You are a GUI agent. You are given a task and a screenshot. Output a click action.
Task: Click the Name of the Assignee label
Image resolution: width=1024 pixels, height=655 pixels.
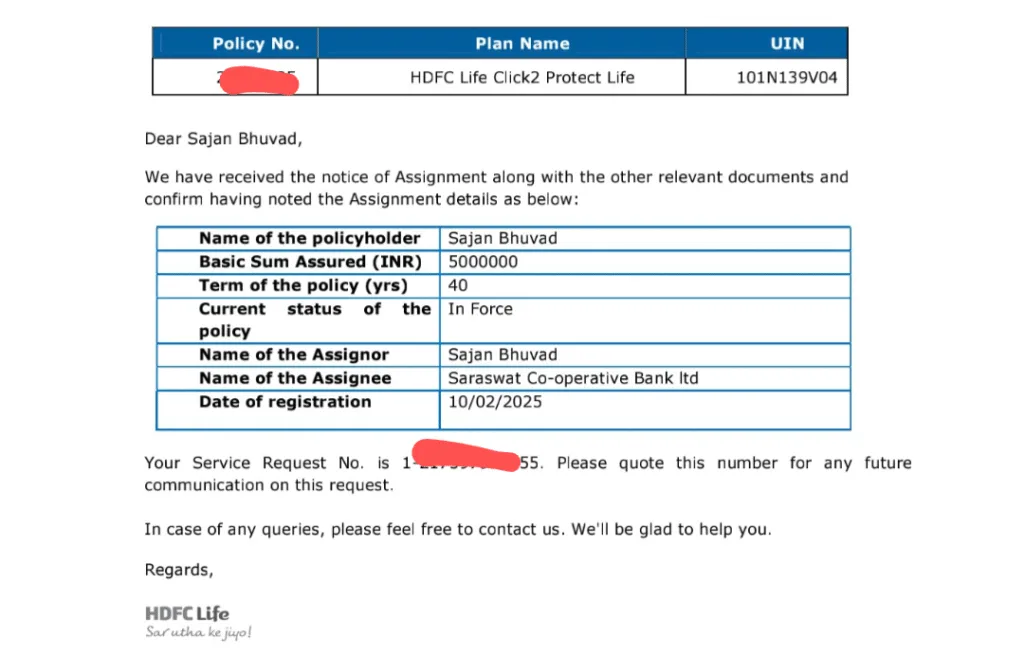pyautogui.click(x=295, y=378)
